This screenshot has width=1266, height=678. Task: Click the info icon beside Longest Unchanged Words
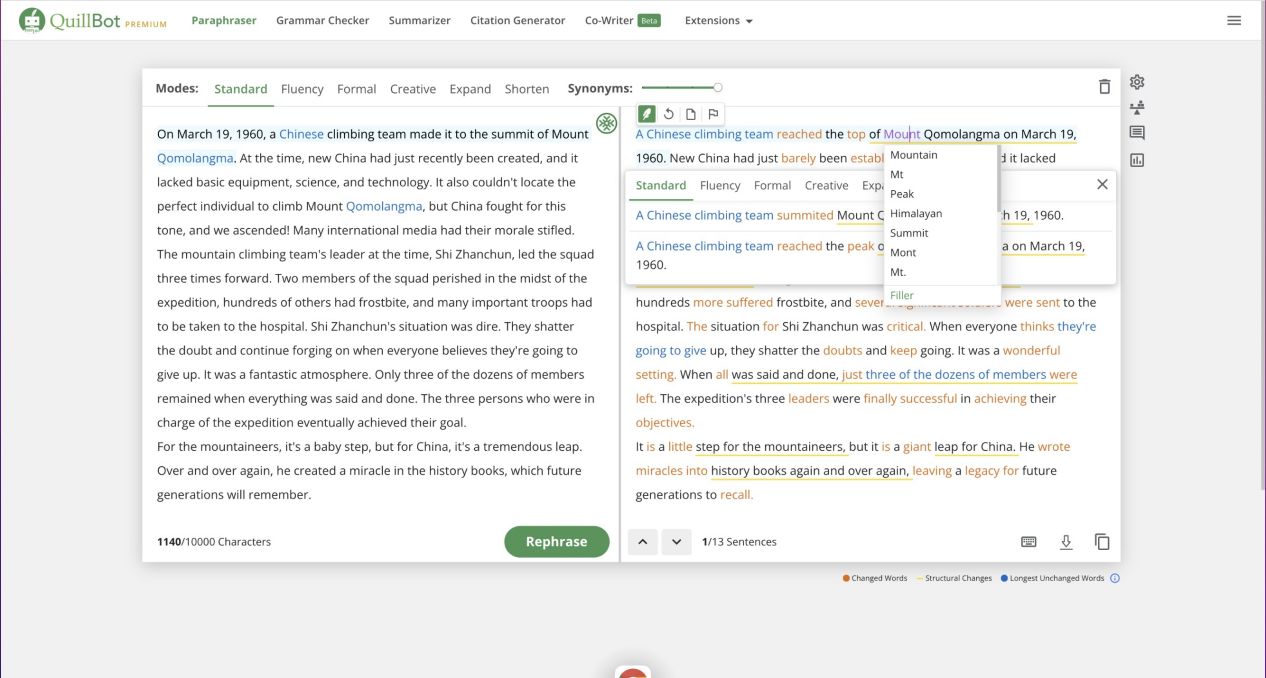point(1115,578)
